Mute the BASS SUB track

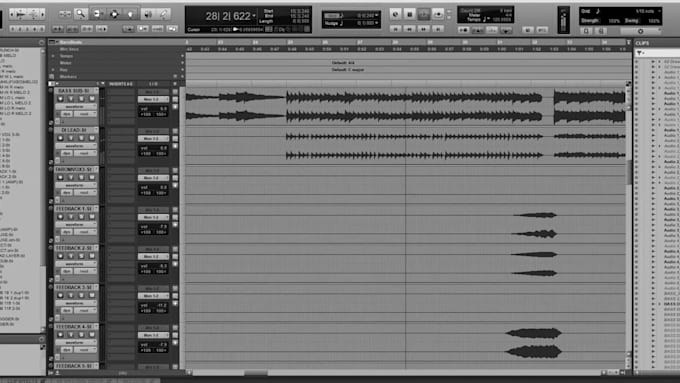pyautogui.click(x=92, y=99)
